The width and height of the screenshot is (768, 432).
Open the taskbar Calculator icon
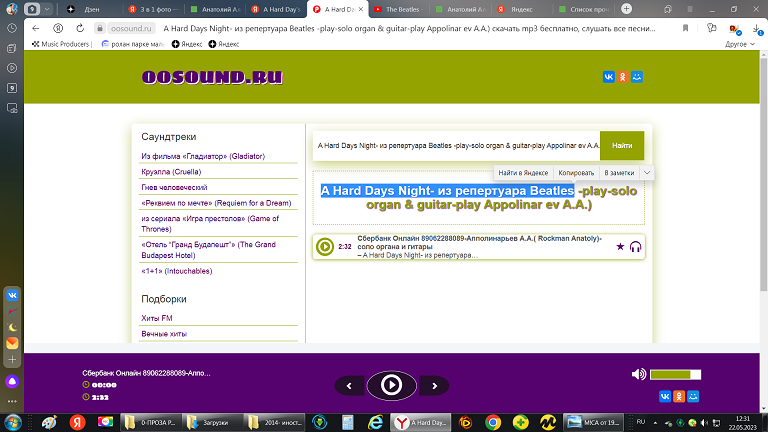click(x=347, y=422)
